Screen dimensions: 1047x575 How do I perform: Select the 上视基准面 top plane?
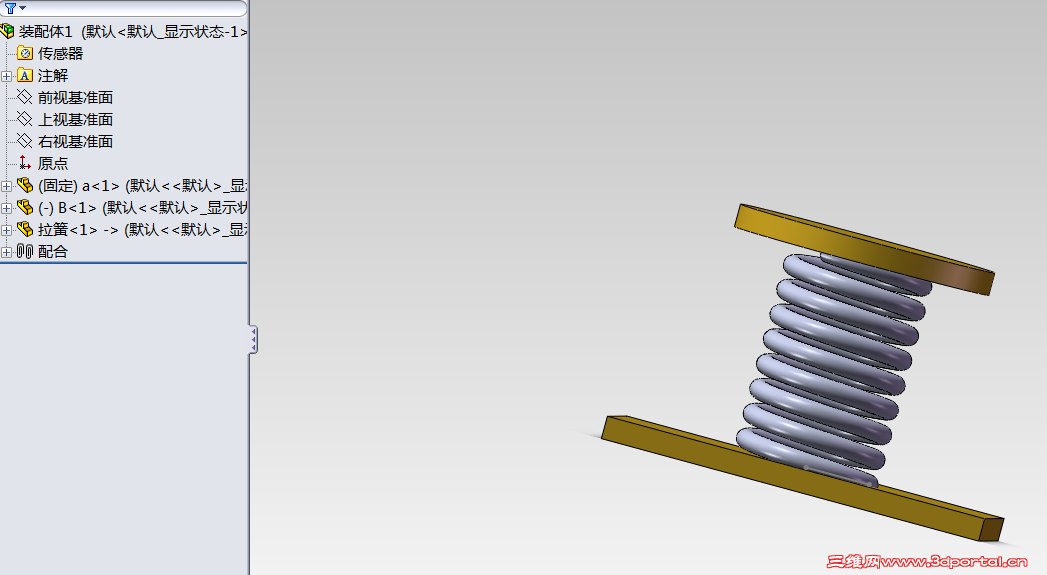(x=75, y=120)
